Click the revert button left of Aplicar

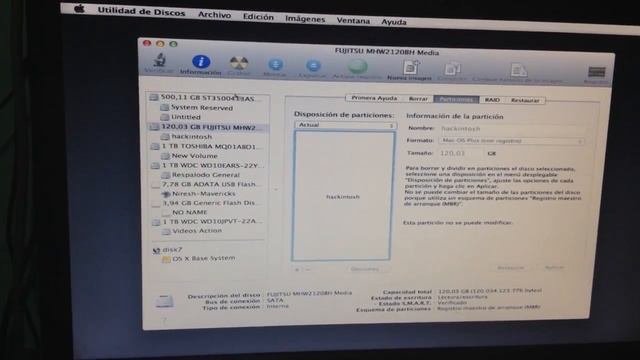511,268
